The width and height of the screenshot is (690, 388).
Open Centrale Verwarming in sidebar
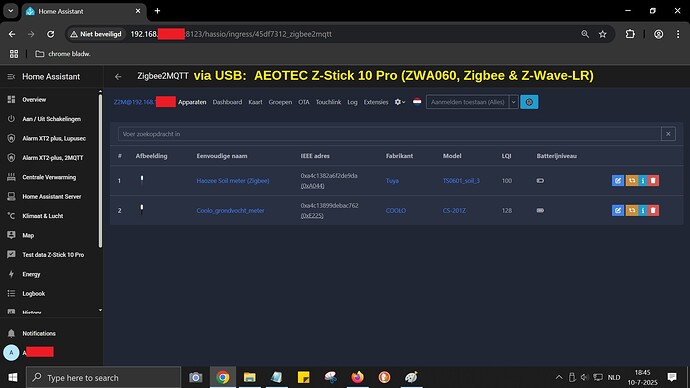click(x=50, y=177)
